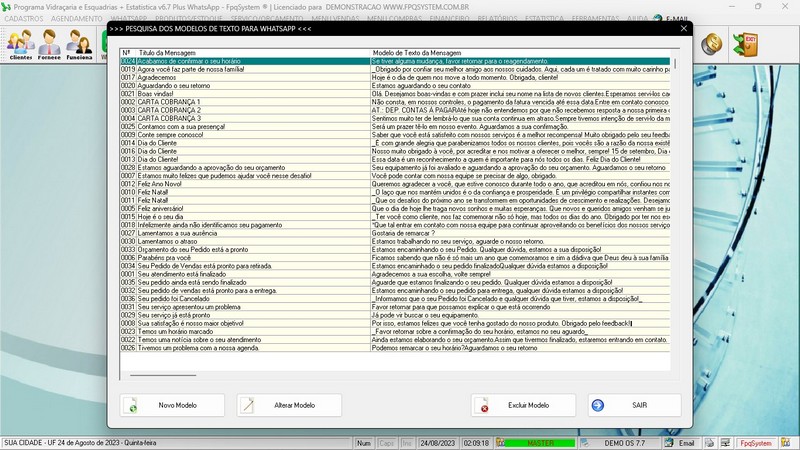The height and width of the screenshot is (450, 800).
Task: Select row 'Seu pedido foi Cancelado'
Action: [395, 298]
